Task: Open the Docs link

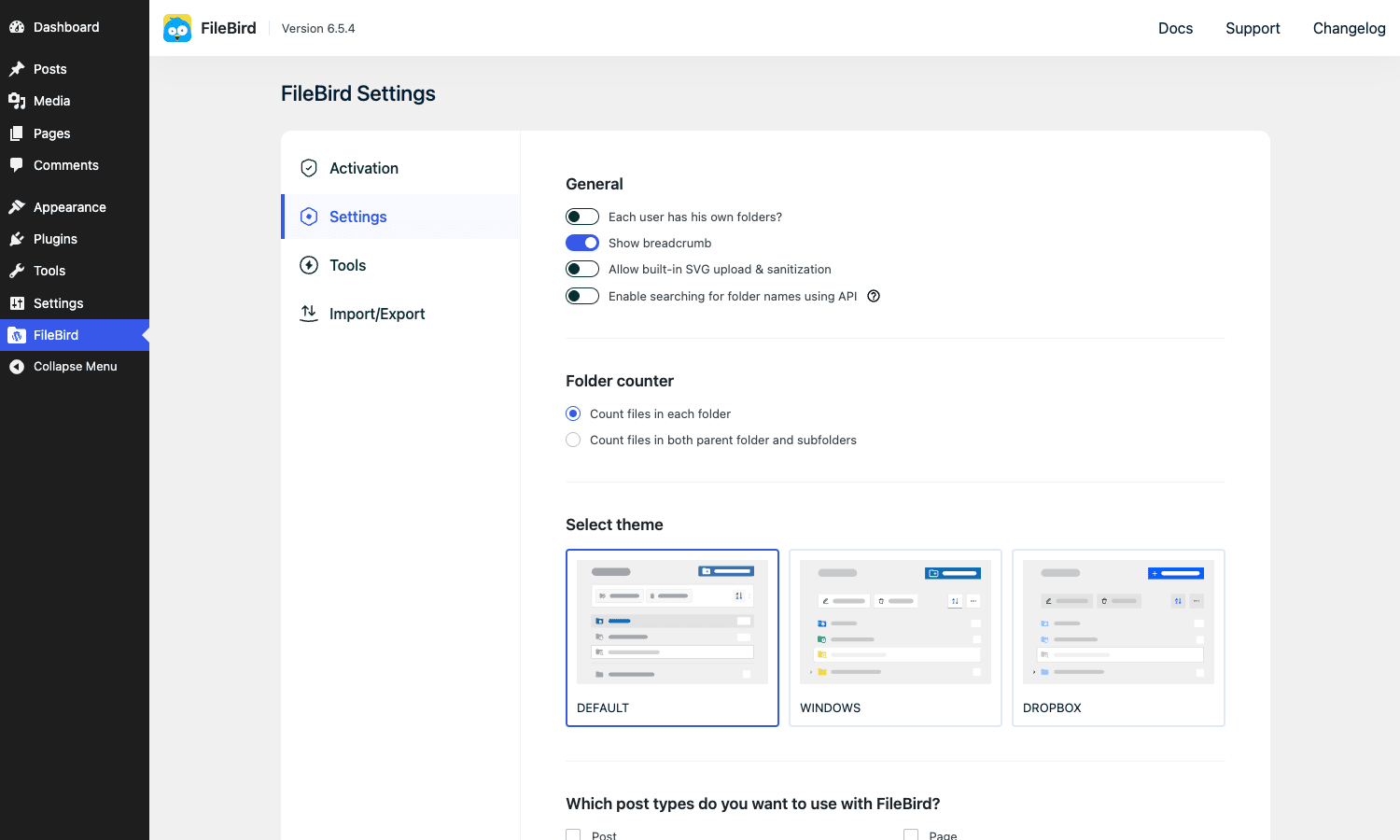Action: 1175,28
